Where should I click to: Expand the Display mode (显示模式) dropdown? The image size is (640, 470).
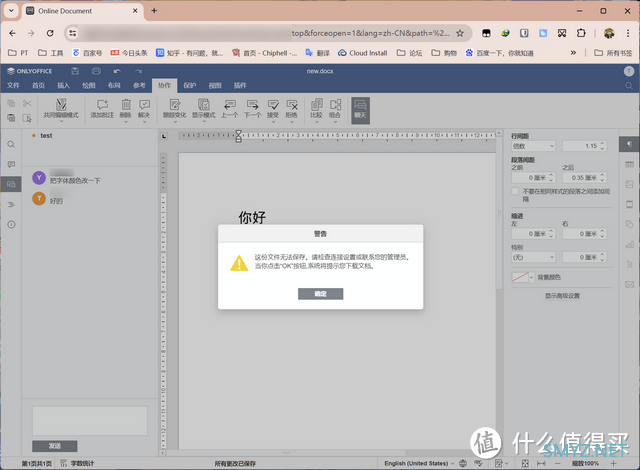(x=204, y=121)
